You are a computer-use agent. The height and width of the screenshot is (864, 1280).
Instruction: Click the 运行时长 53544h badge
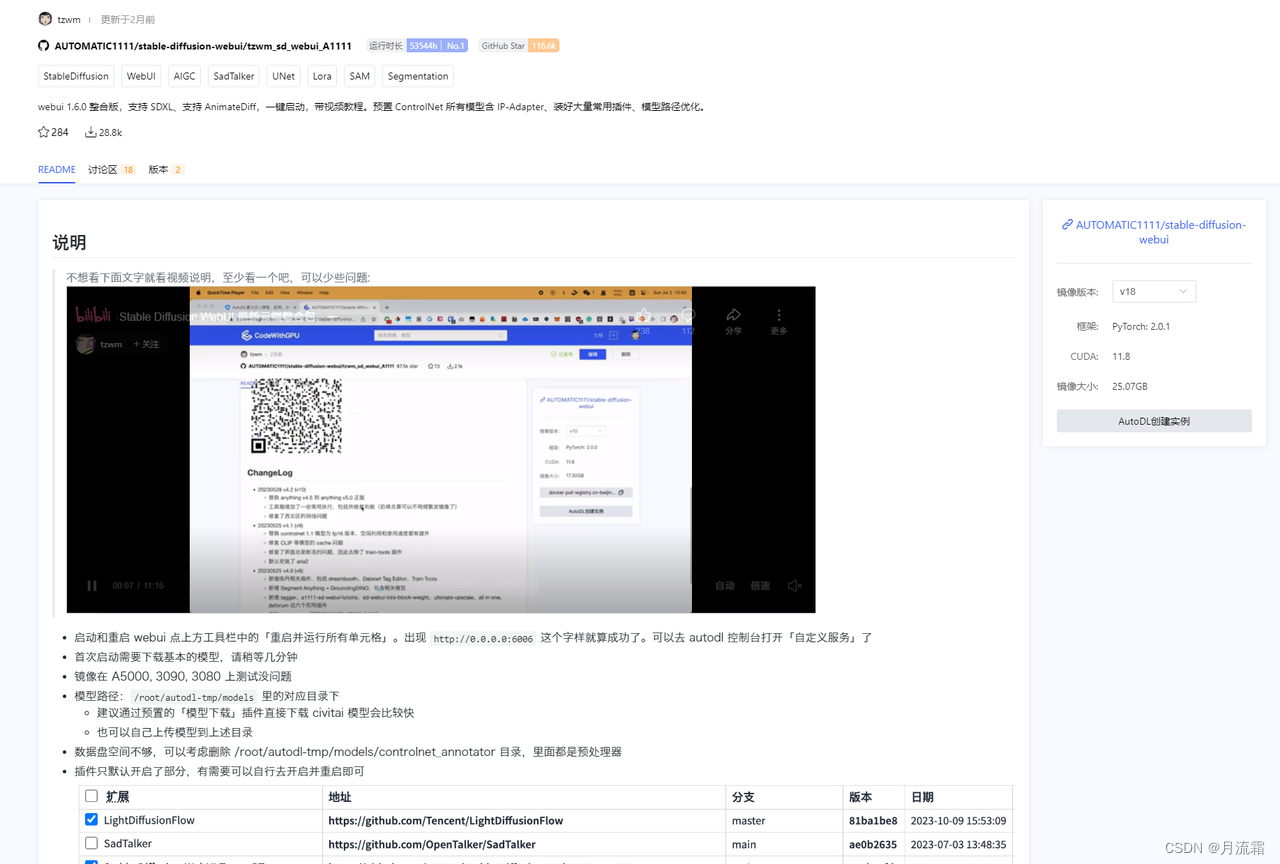(x=417, y=46)
